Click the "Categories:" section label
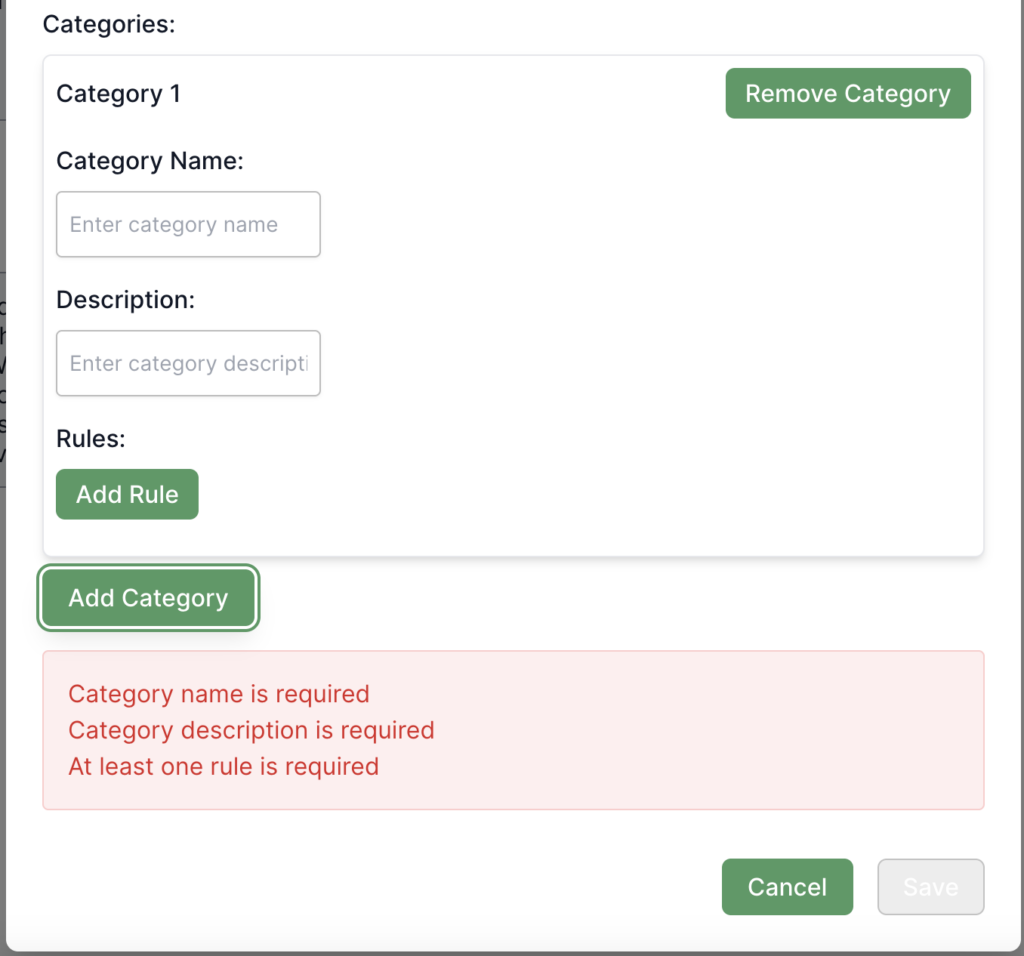1024x956 pixels. pos(109,24)
